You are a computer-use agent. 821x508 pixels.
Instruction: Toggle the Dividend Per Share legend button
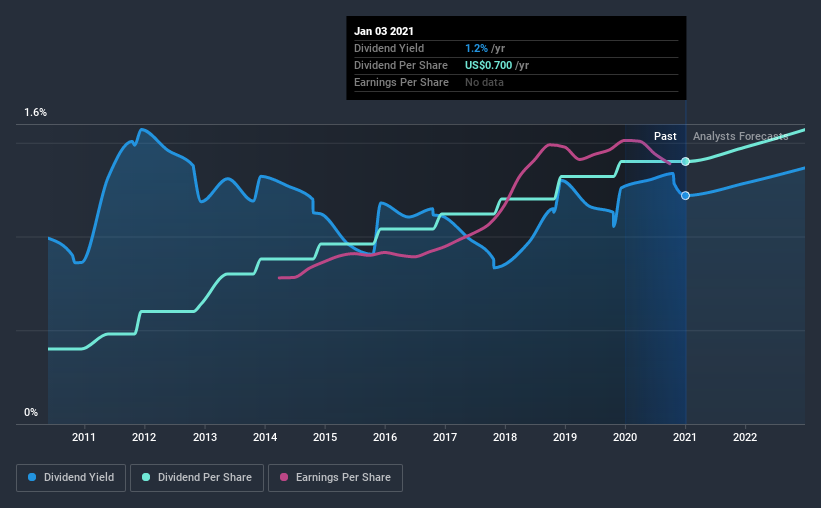point(197,478)
